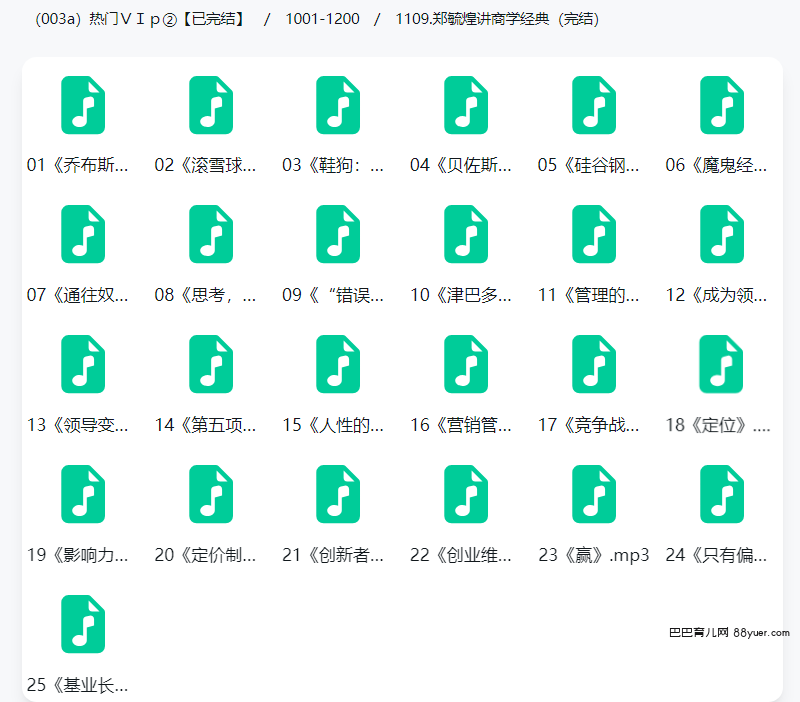Select file name 20《定价制...
This screenshot has width=800, height=702.
point(205,555)
